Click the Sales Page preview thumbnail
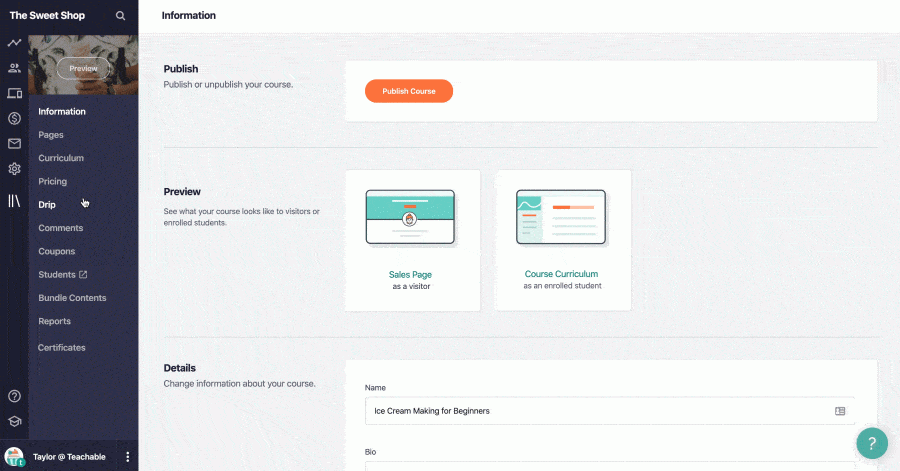Viewport: 900px width, 471px height. (410, 218)
